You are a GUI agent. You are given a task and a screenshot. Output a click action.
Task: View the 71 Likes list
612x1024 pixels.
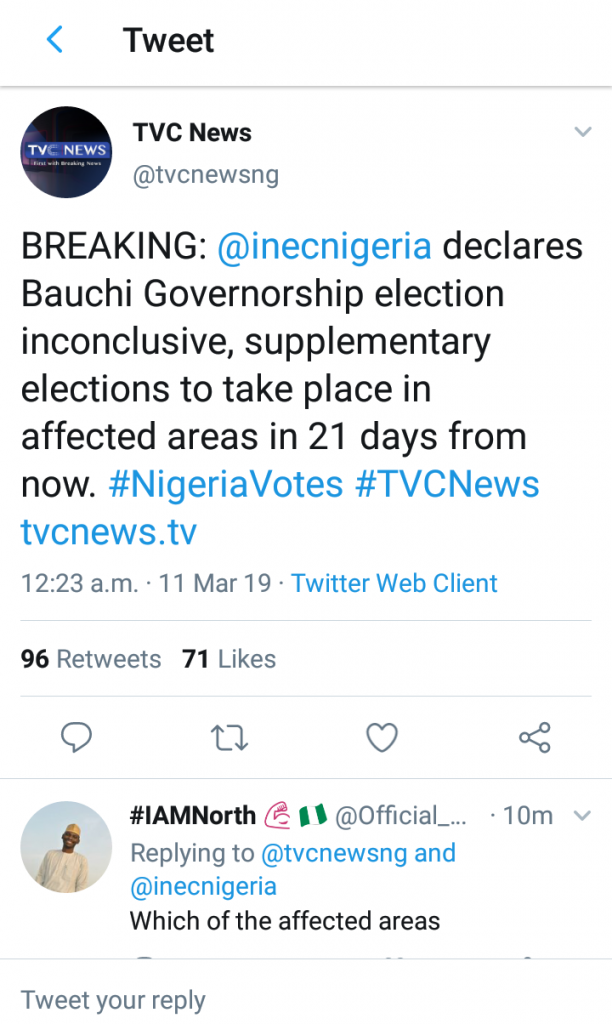pyautogui.click(x=229, y=659)
